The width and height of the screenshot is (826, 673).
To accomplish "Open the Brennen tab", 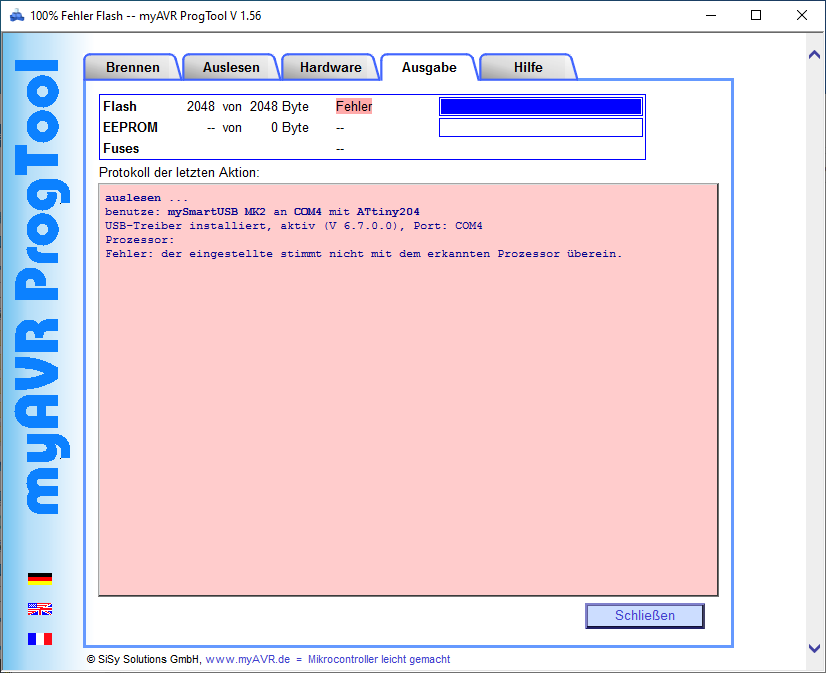I will pos(132,67).
